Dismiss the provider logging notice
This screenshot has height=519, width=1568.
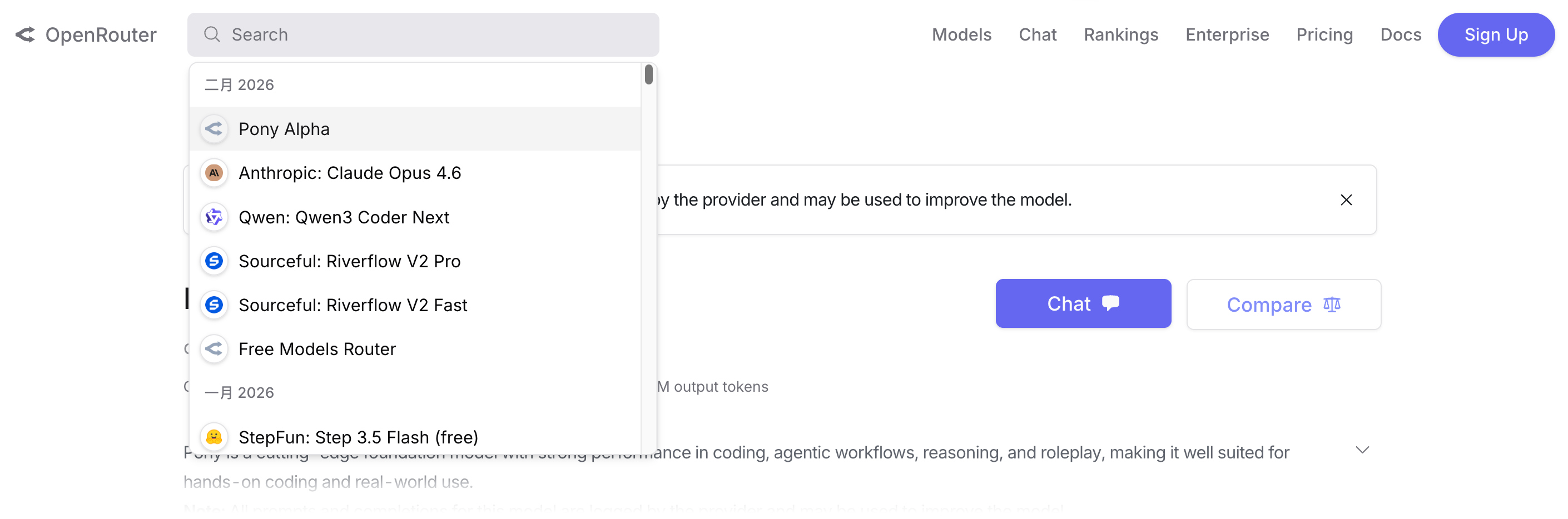click(x=1346, y=200)
